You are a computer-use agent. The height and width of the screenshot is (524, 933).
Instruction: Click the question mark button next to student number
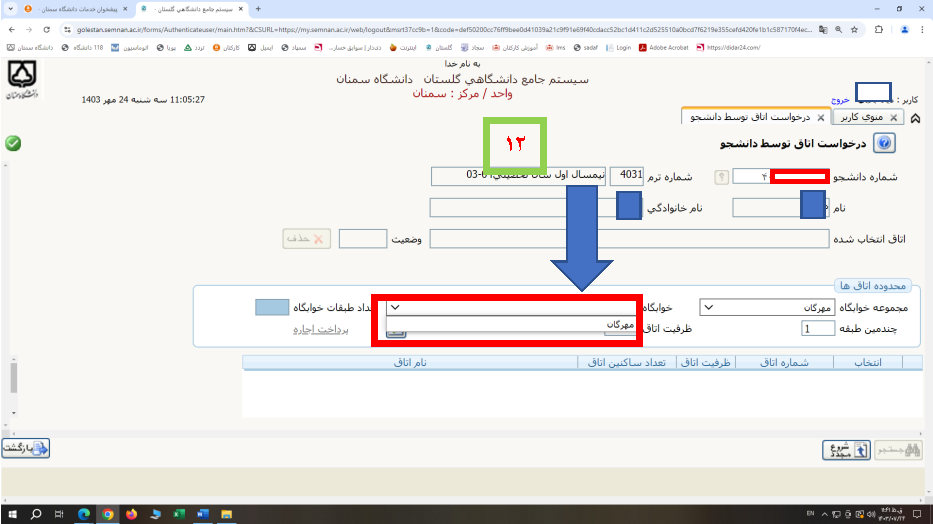pyautogui.click(x=720, y=177)
